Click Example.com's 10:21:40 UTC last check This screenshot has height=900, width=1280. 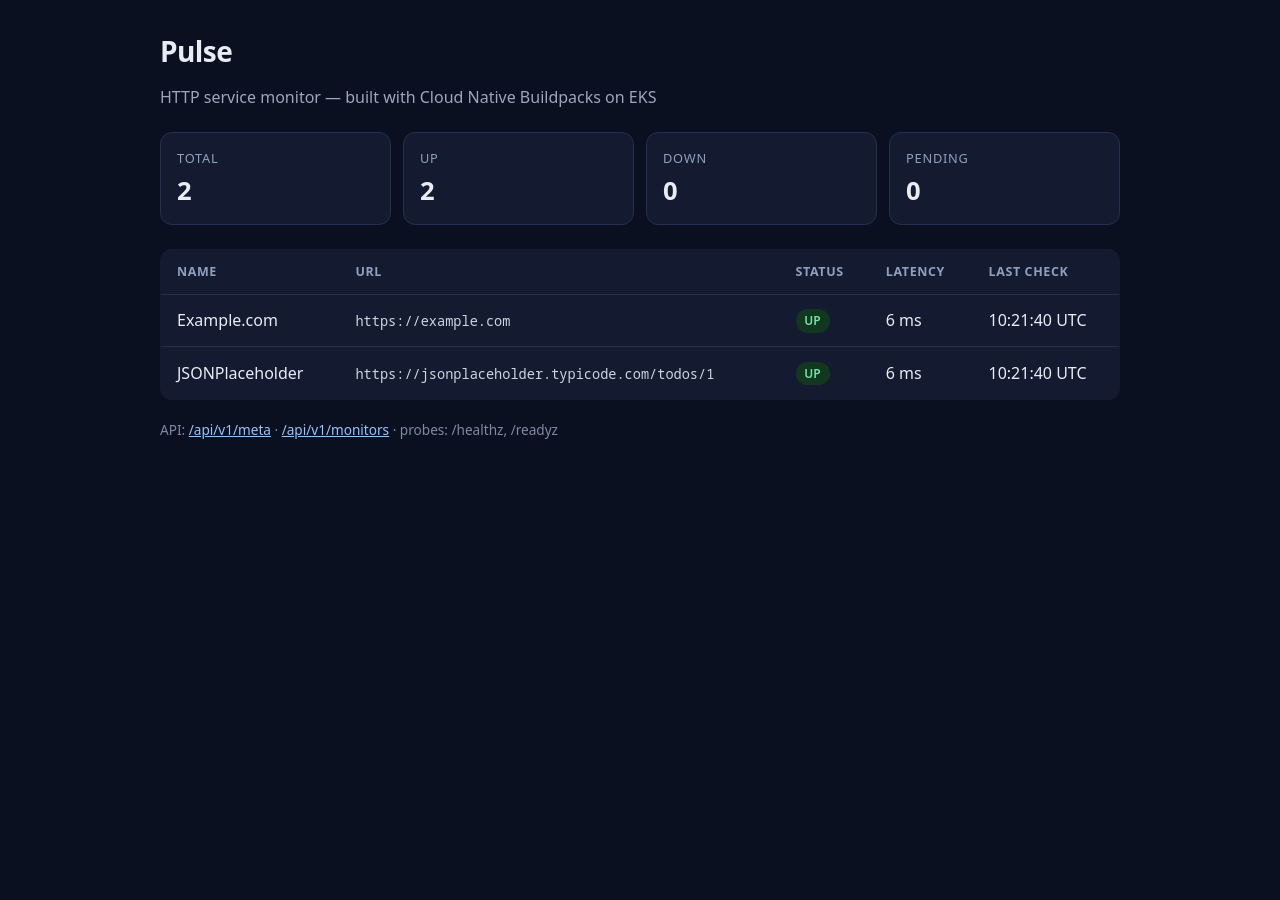1037,320
